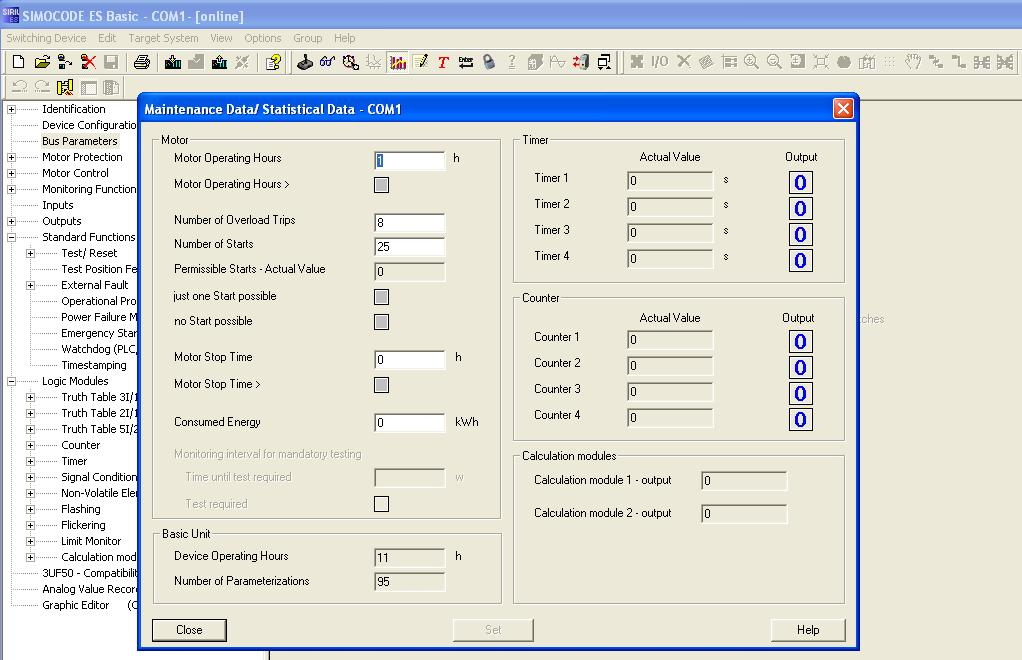Click the Timer 4 output indicator
The width and height of the screenshot is (1022, 660).
pos(800,261)
